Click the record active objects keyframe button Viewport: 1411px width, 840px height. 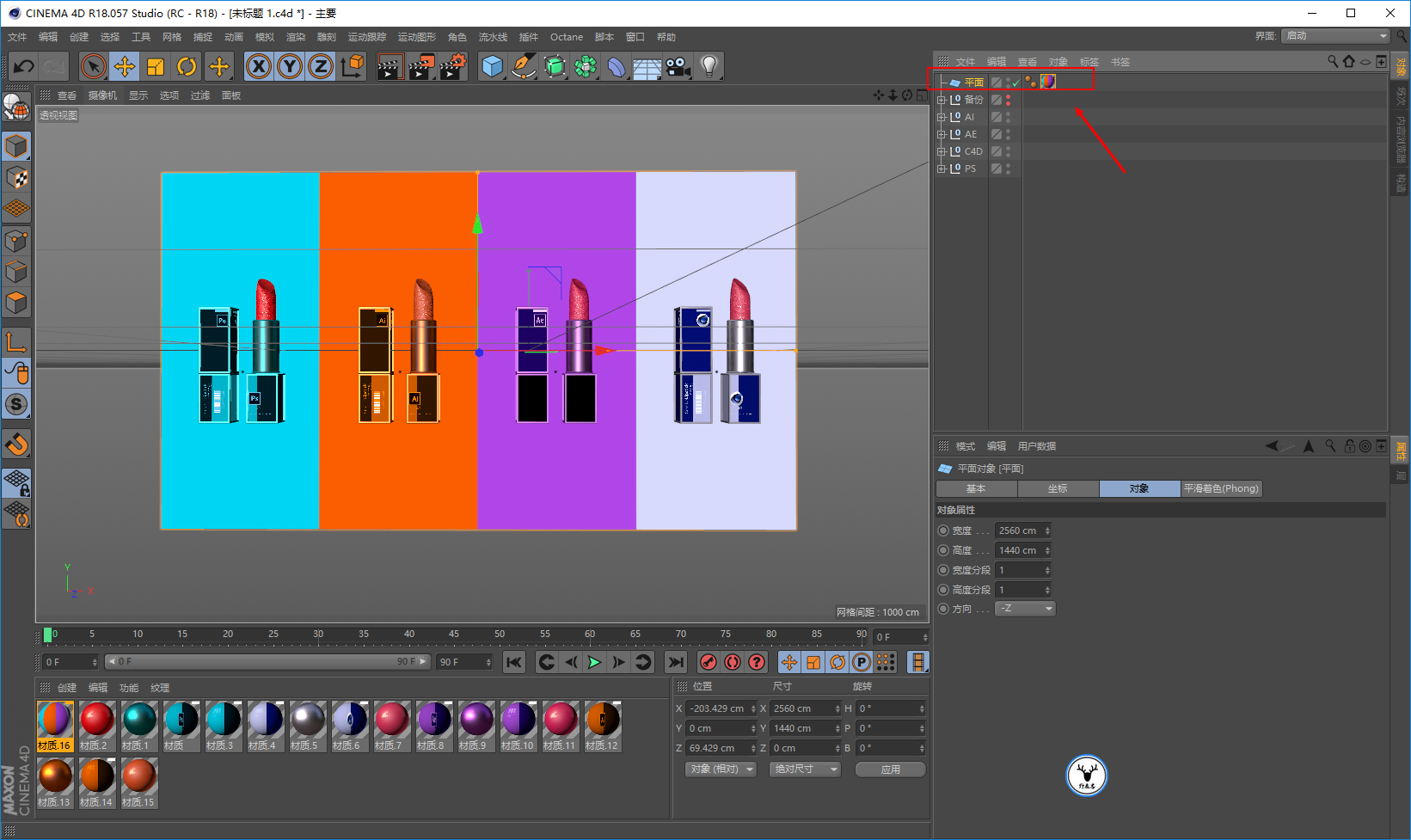point(709,662)
